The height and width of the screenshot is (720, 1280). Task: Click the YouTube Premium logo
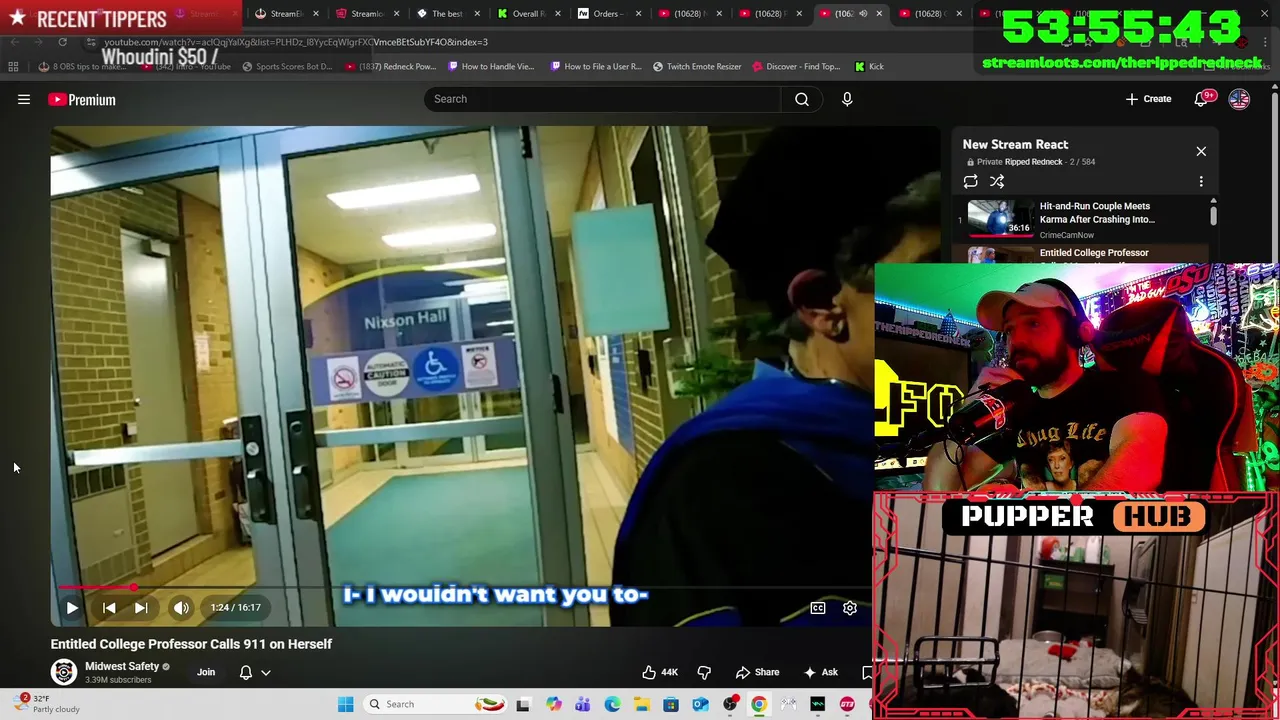[x=82, y=99]
